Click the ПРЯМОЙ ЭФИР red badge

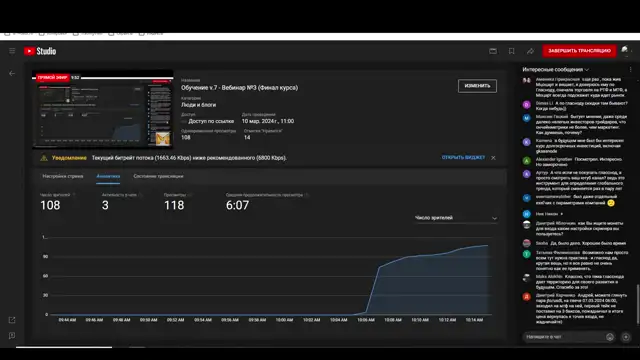tap(52, 78)
